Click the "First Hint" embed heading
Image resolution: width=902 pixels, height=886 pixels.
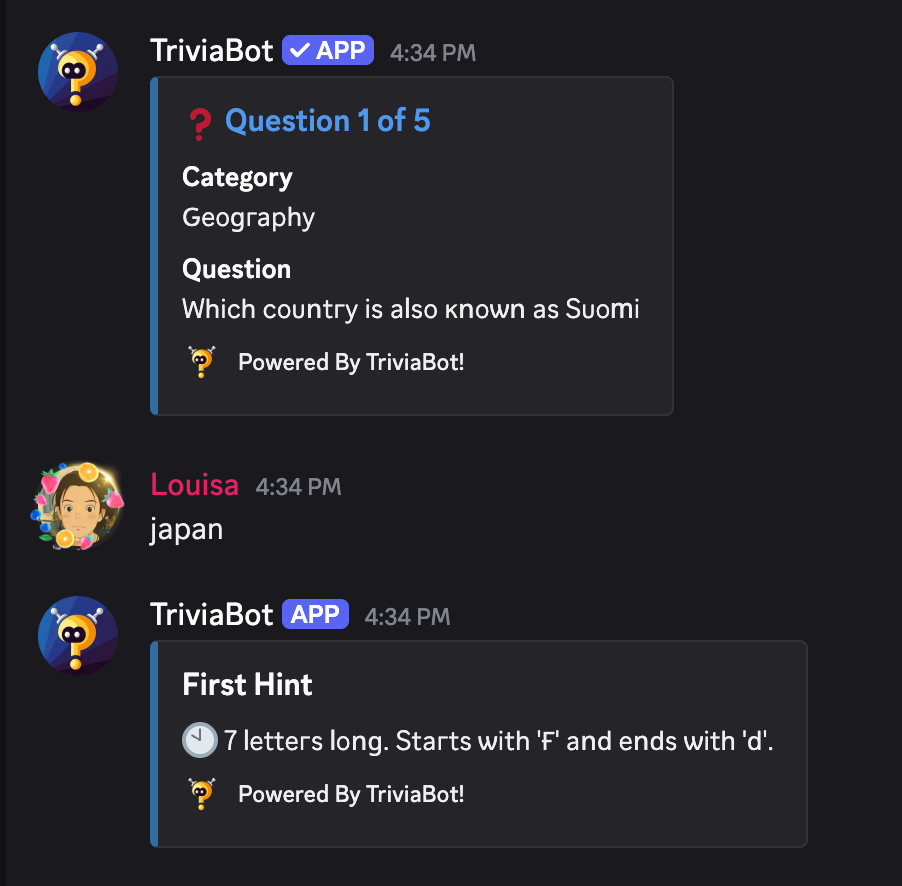(x=247, y=685)
